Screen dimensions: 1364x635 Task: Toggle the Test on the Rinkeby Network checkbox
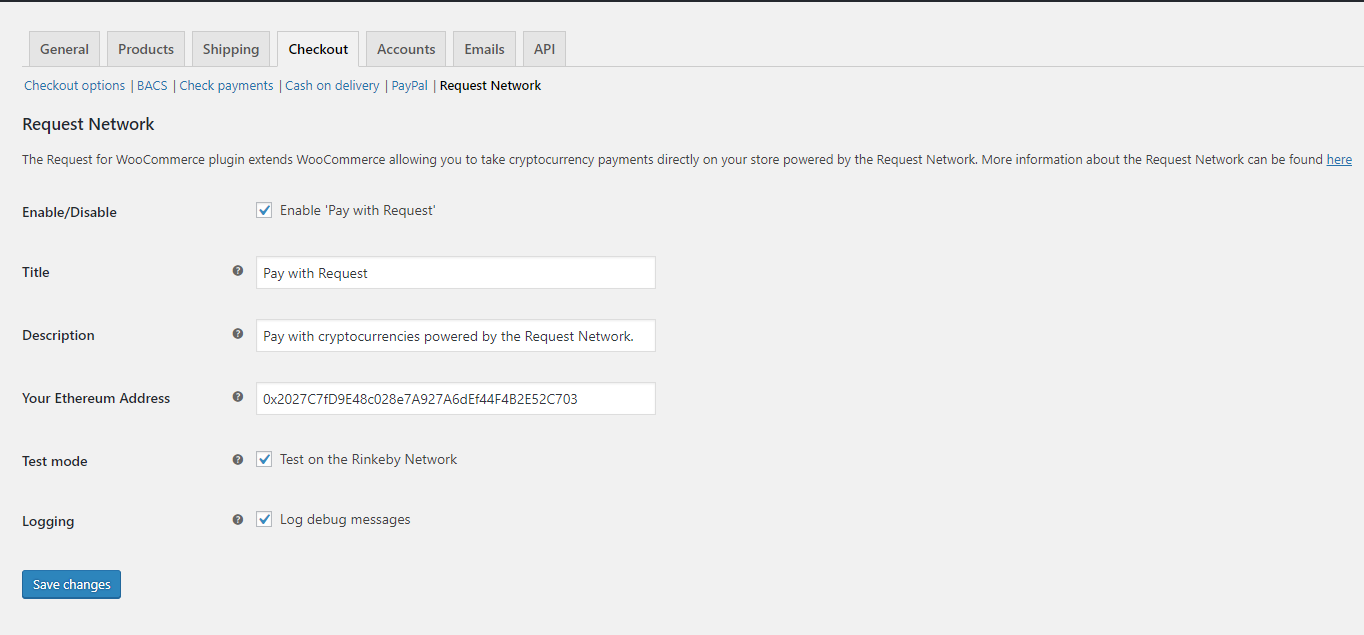pos(264,459)
